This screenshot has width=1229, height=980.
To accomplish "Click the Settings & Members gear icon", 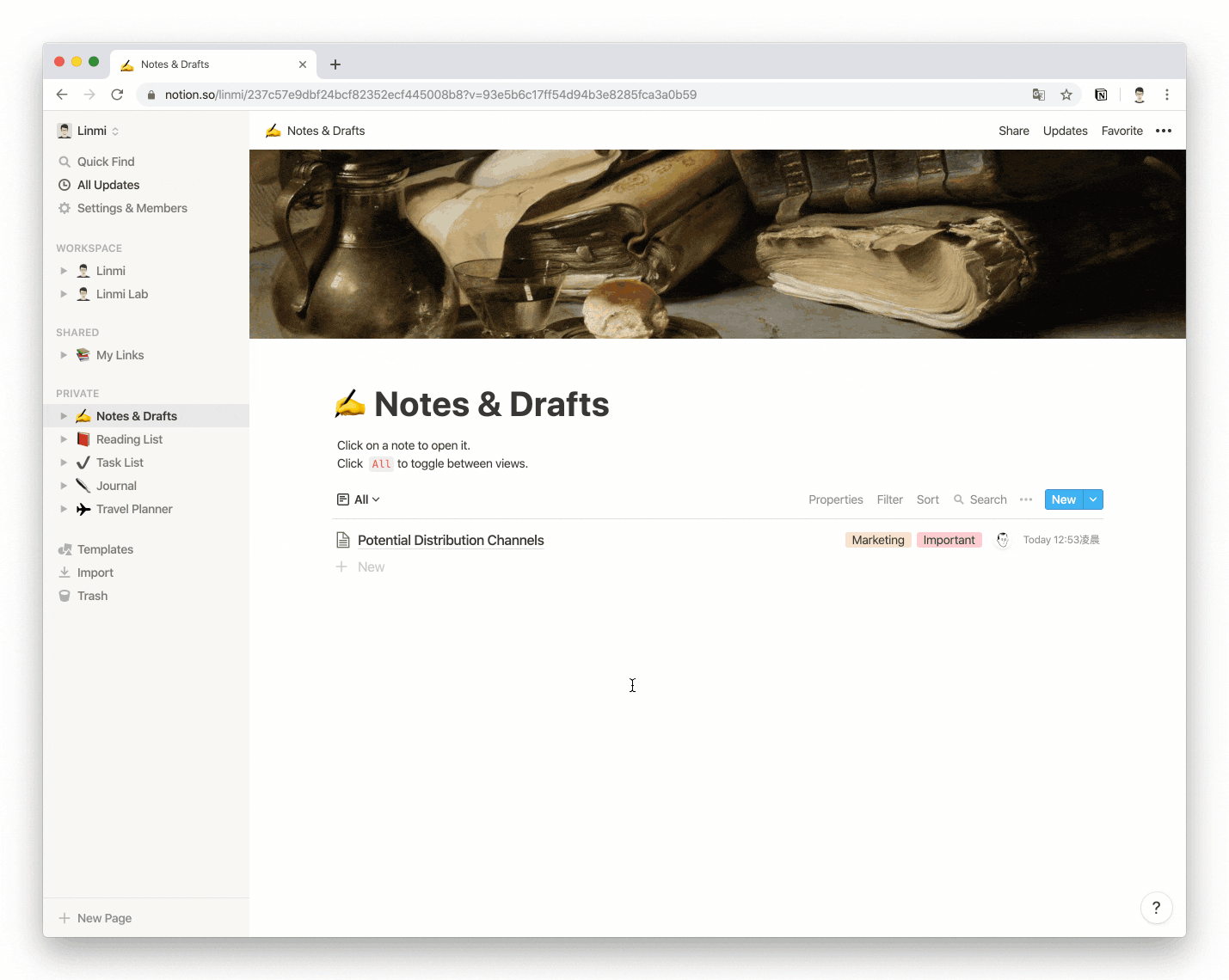I will 65,208.
